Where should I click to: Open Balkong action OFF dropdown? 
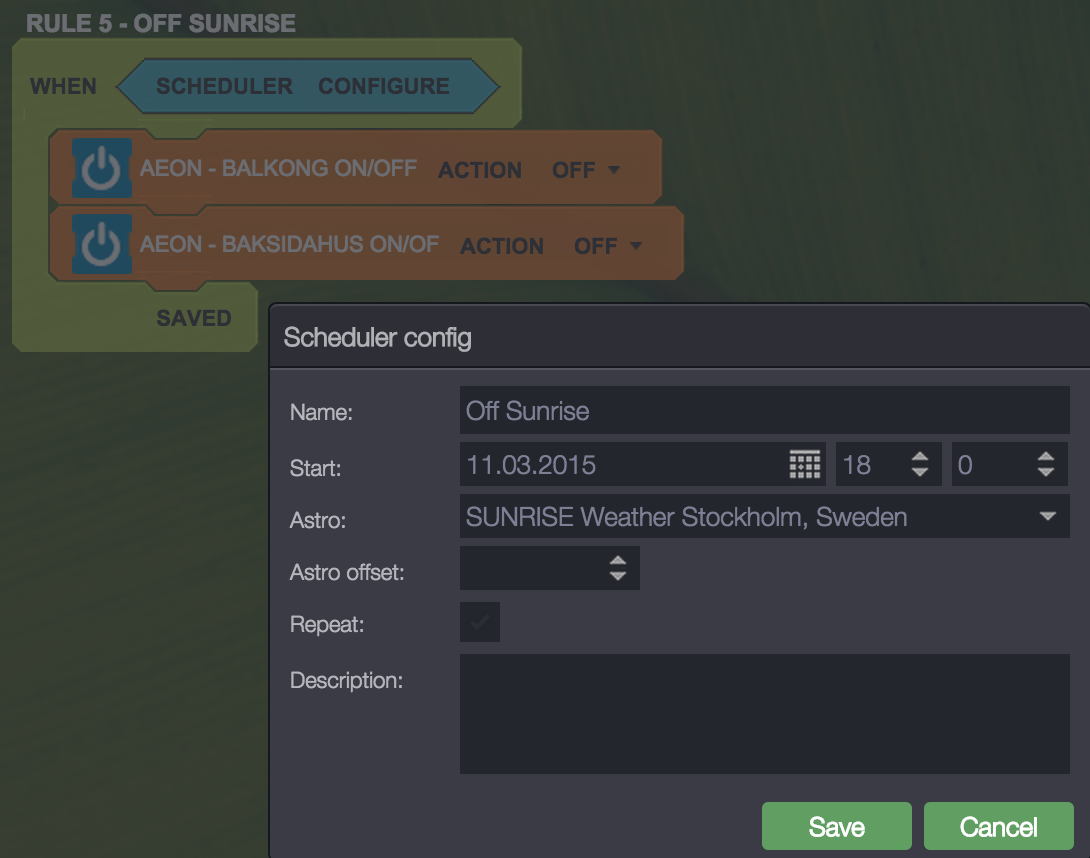click(587, 170)
